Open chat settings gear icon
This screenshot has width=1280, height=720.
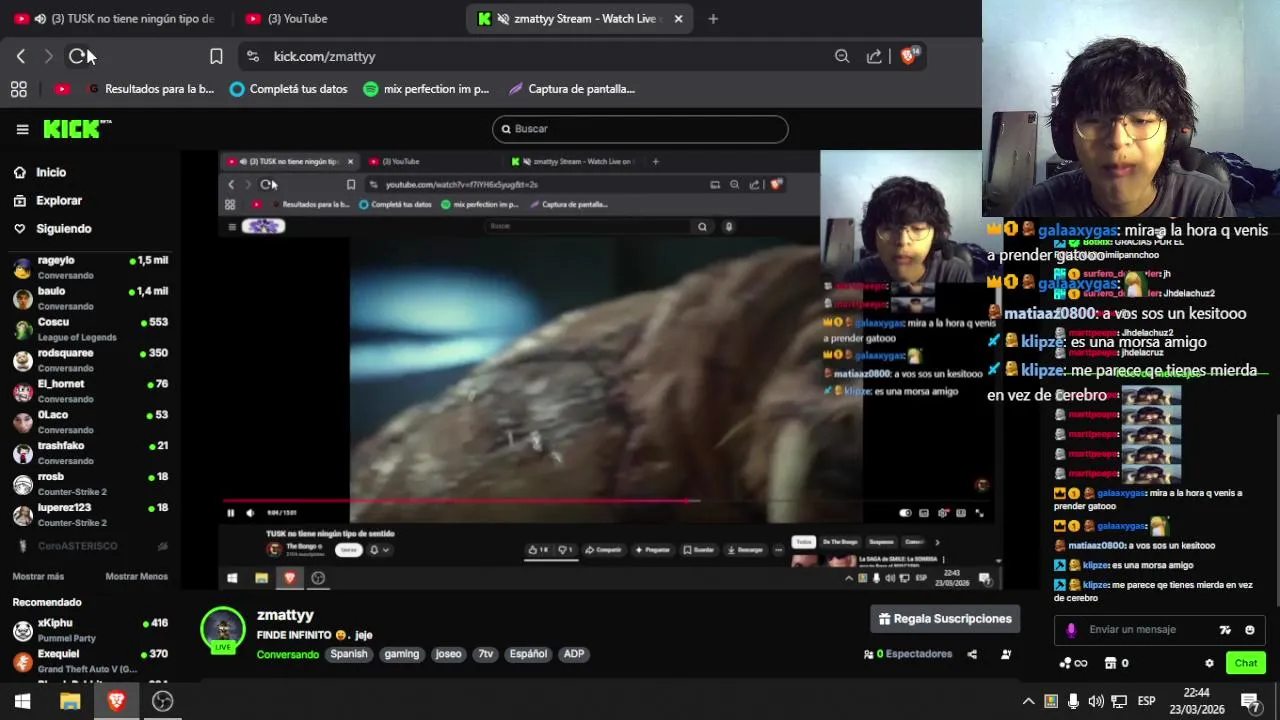pos(1209,663)
